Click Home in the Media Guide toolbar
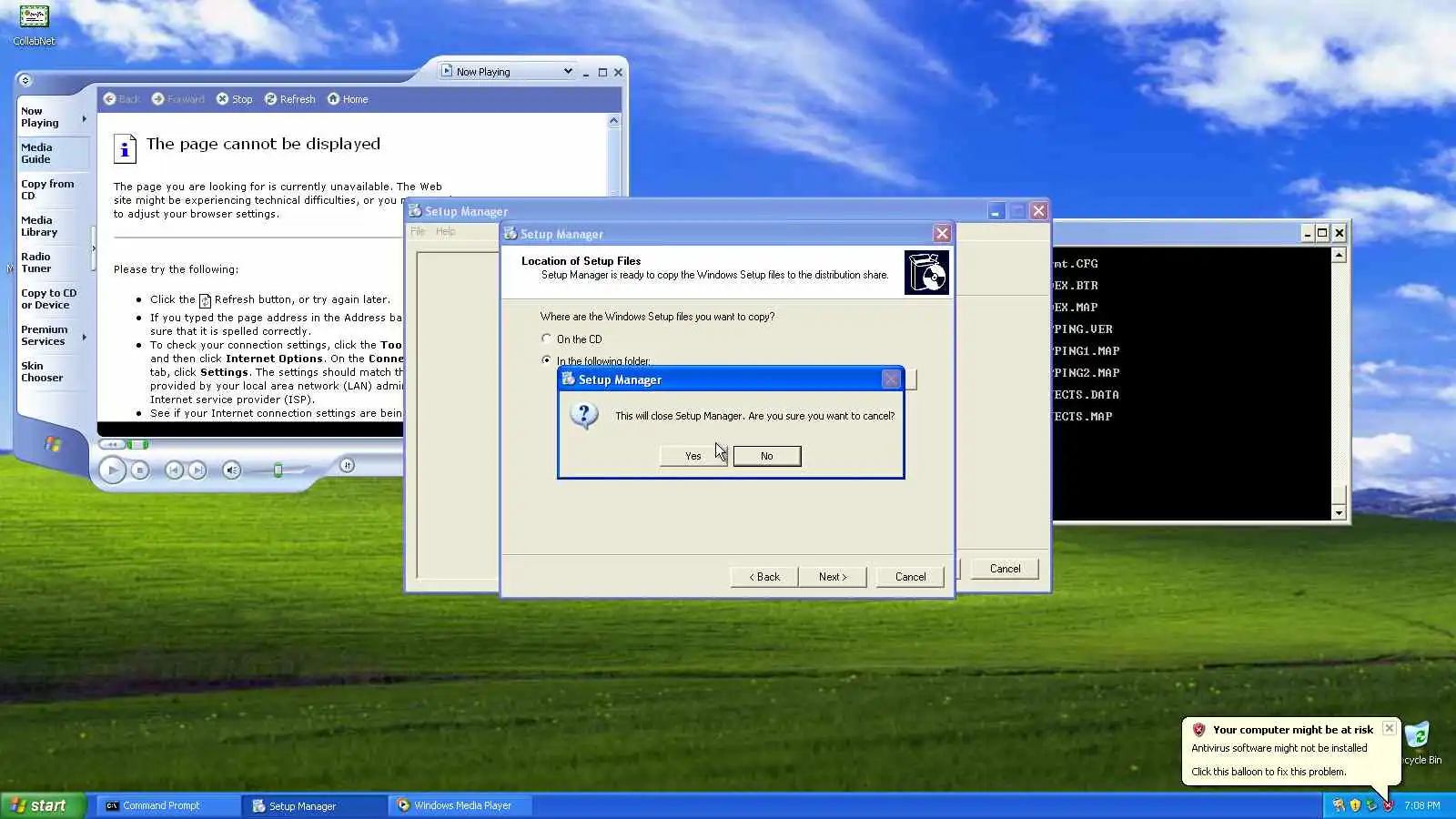 pos(348,99)
